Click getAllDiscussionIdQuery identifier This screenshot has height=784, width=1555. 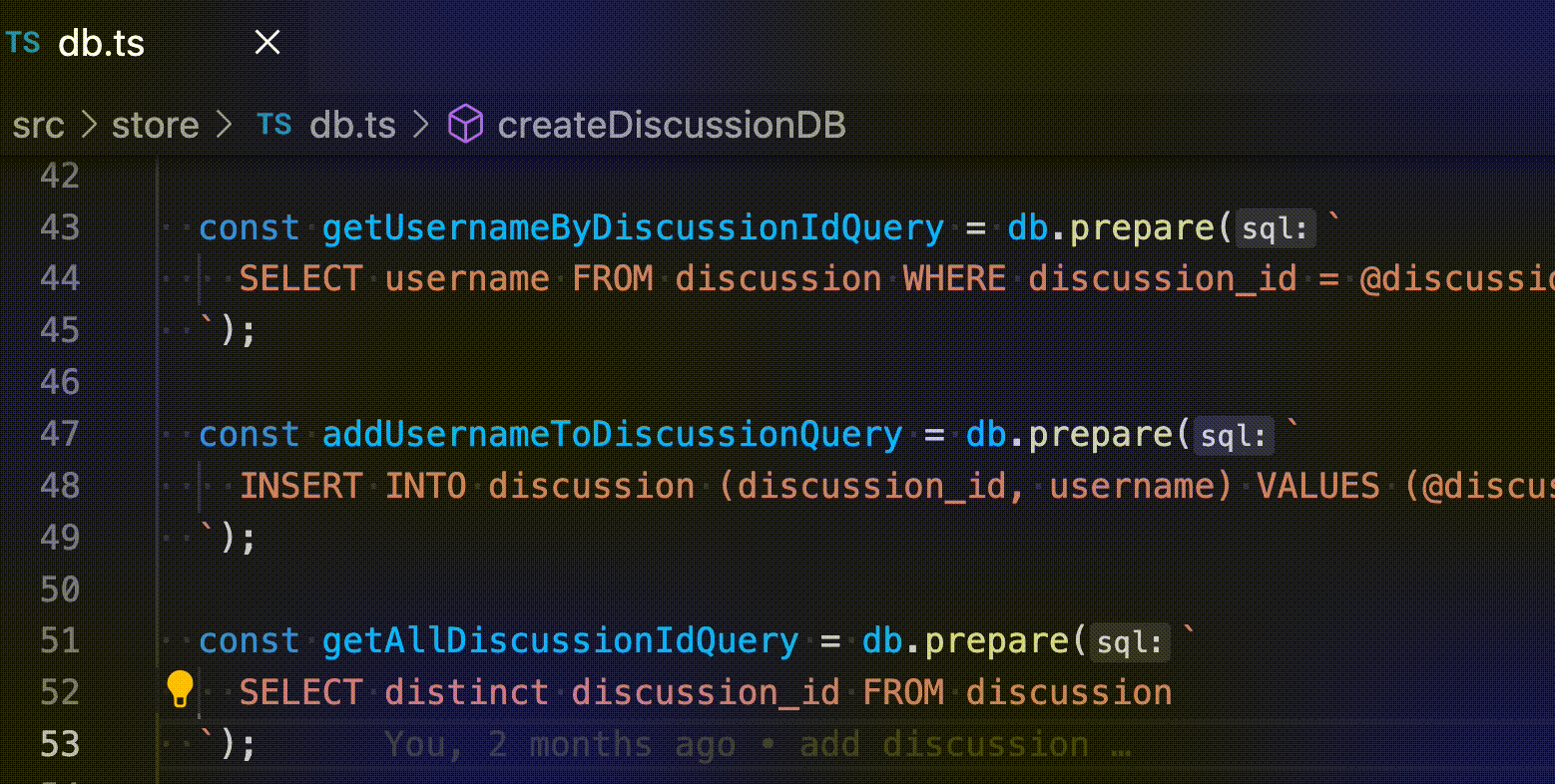click(x=560, y=641)
